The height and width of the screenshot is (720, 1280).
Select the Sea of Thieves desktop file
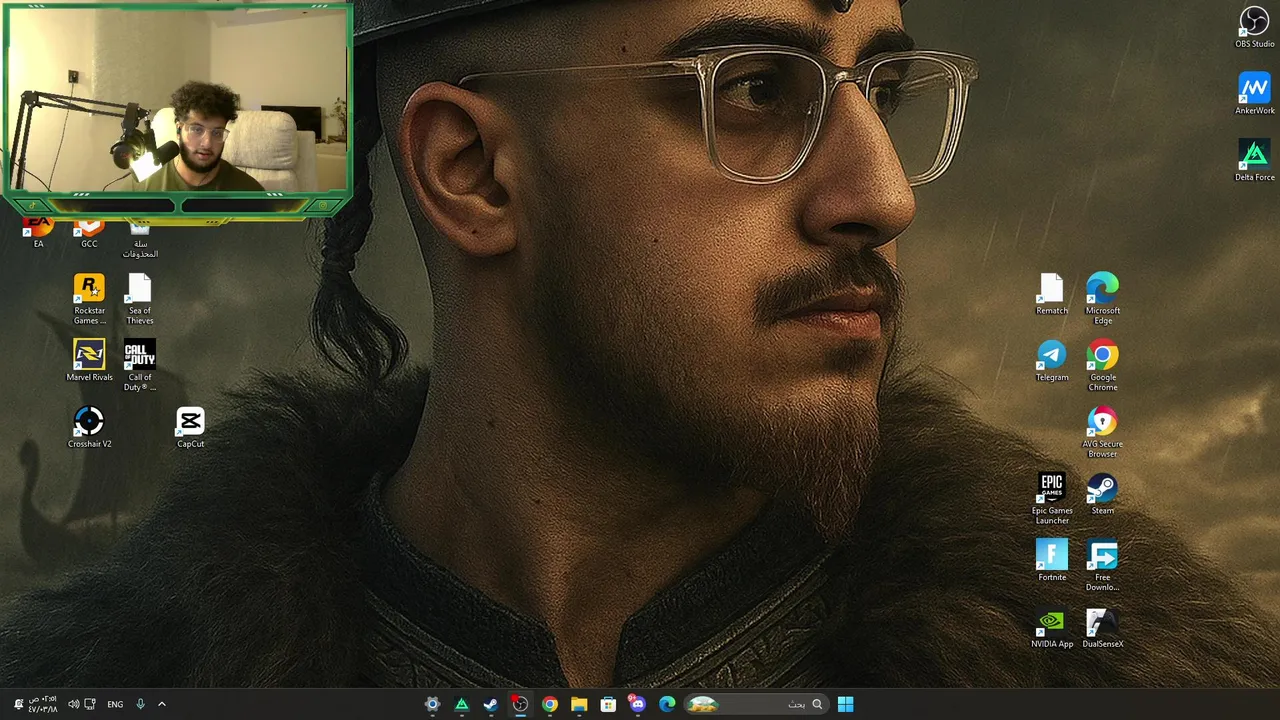139,298
